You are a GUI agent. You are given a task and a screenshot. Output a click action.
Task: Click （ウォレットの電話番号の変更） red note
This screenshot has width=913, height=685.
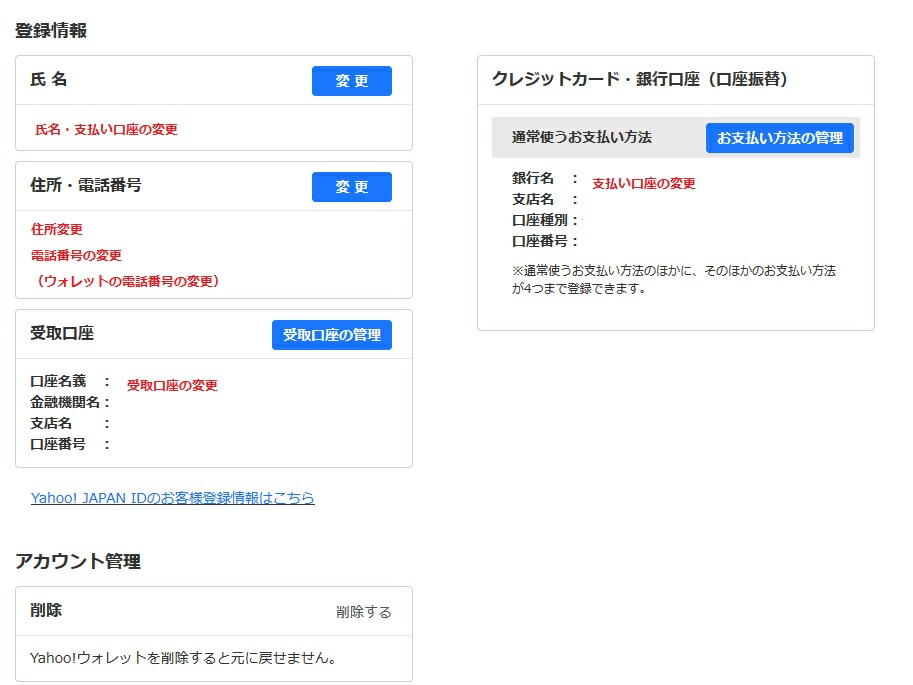pos(126,281)
